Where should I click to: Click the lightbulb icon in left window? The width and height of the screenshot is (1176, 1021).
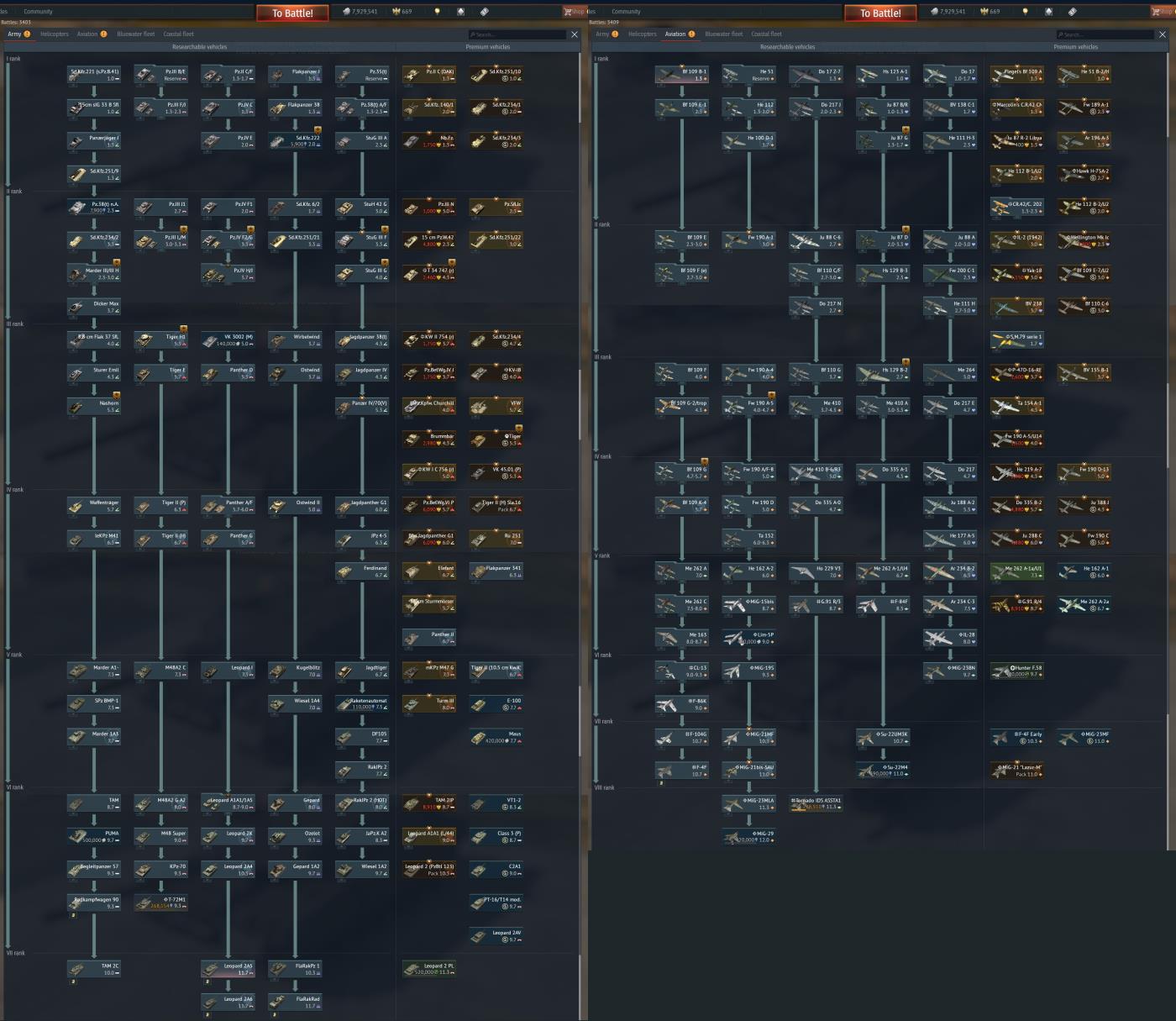[x=436, y=12]
